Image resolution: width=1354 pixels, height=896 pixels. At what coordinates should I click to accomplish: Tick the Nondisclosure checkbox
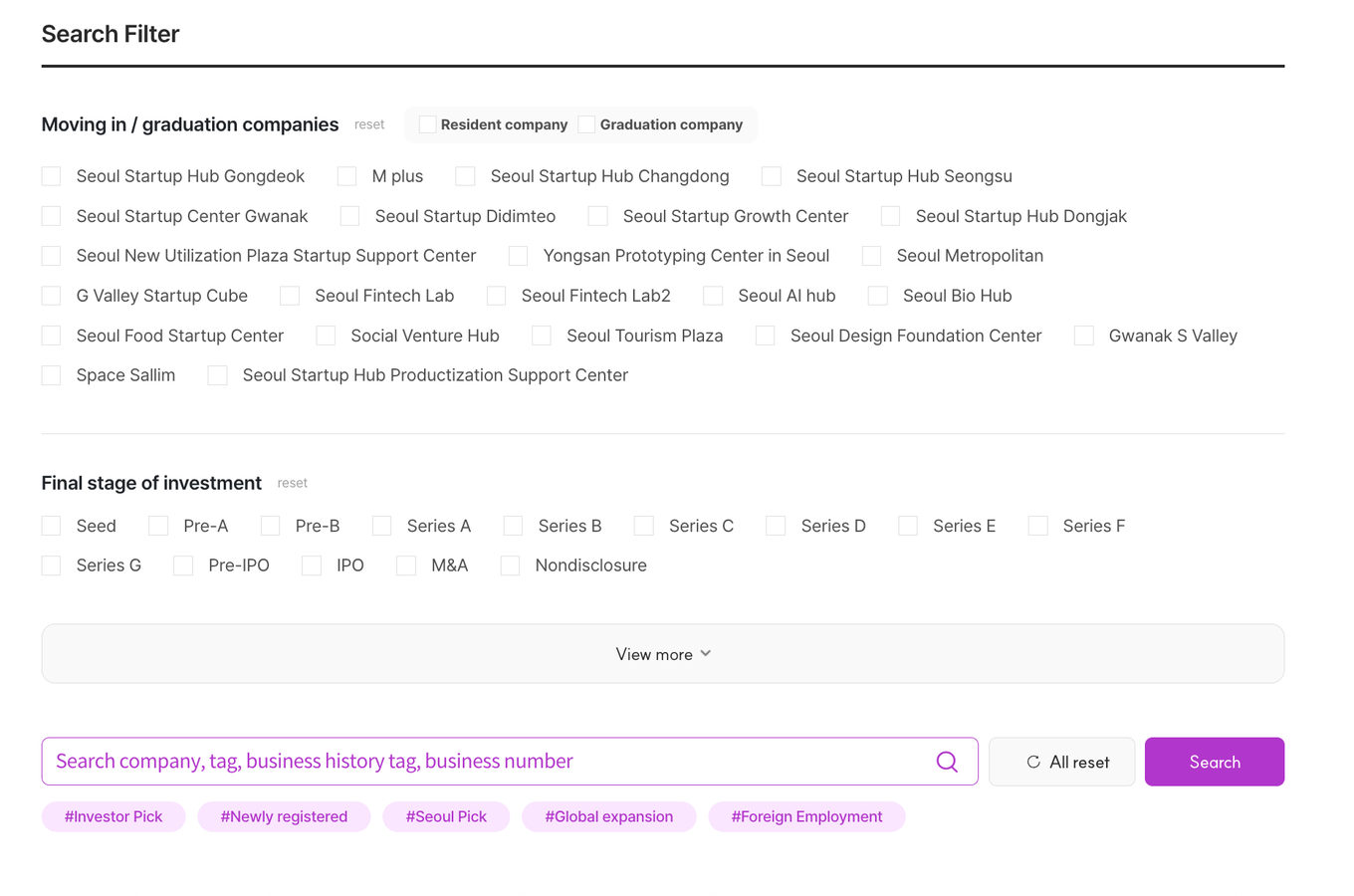pyautogui.click(x=511, y=565)
